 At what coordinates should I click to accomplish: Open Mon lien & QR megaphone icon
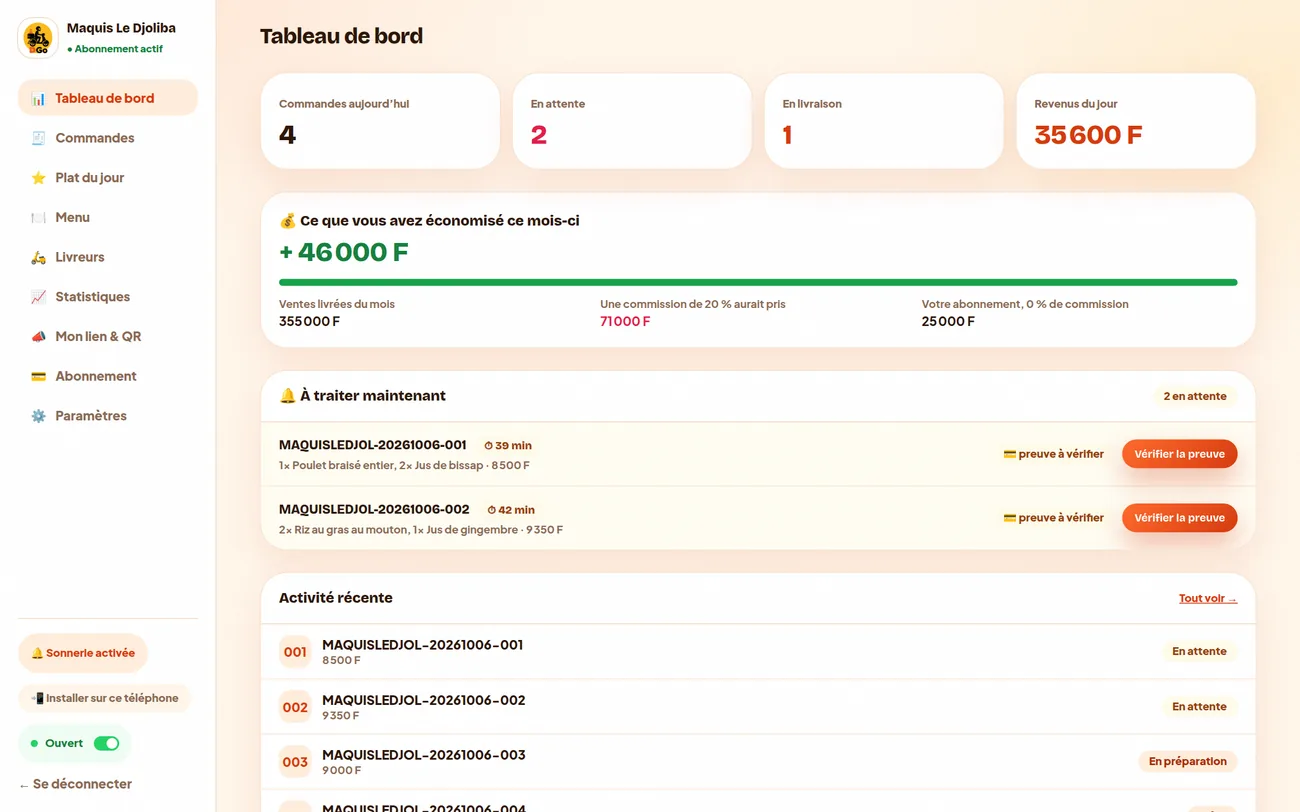coord(38,337)
